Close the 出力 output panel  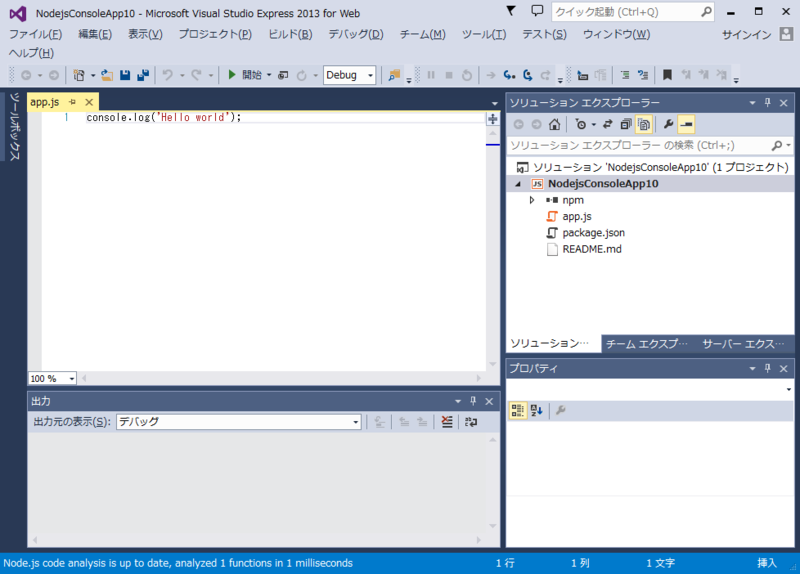(x=489, y=402)
